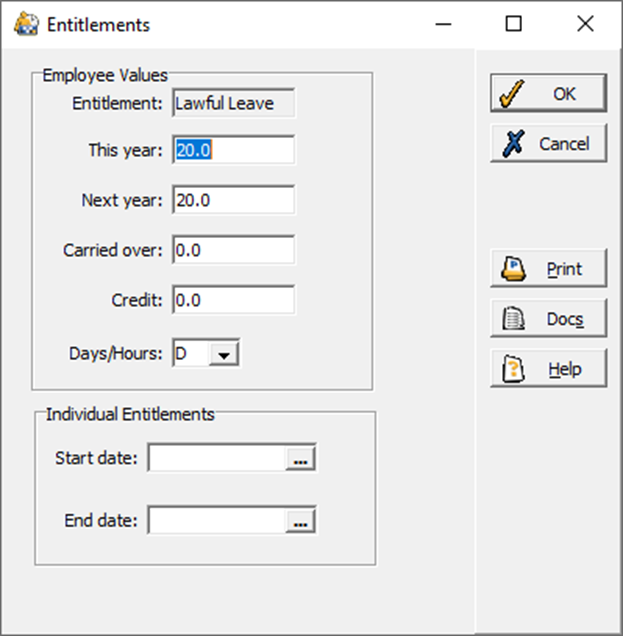Expand the Days/Hours dropdown arrow
The height and width of the screenshot is (636, 623).
coord(224,353)
